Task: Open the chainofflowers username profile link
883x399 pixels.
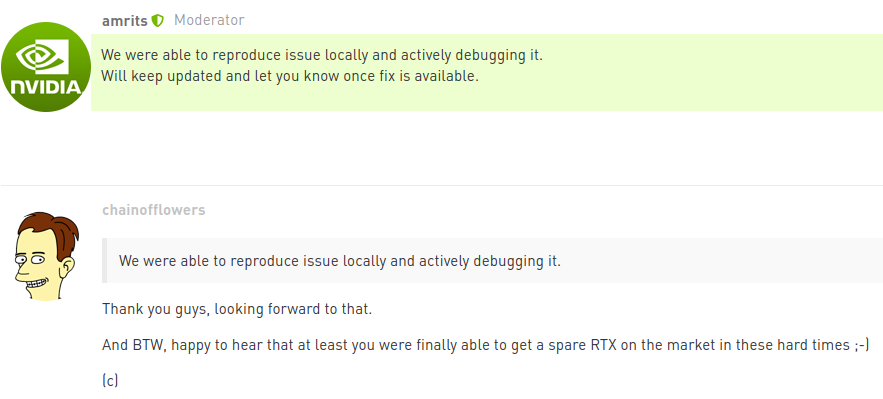Action: click(154, 210)
